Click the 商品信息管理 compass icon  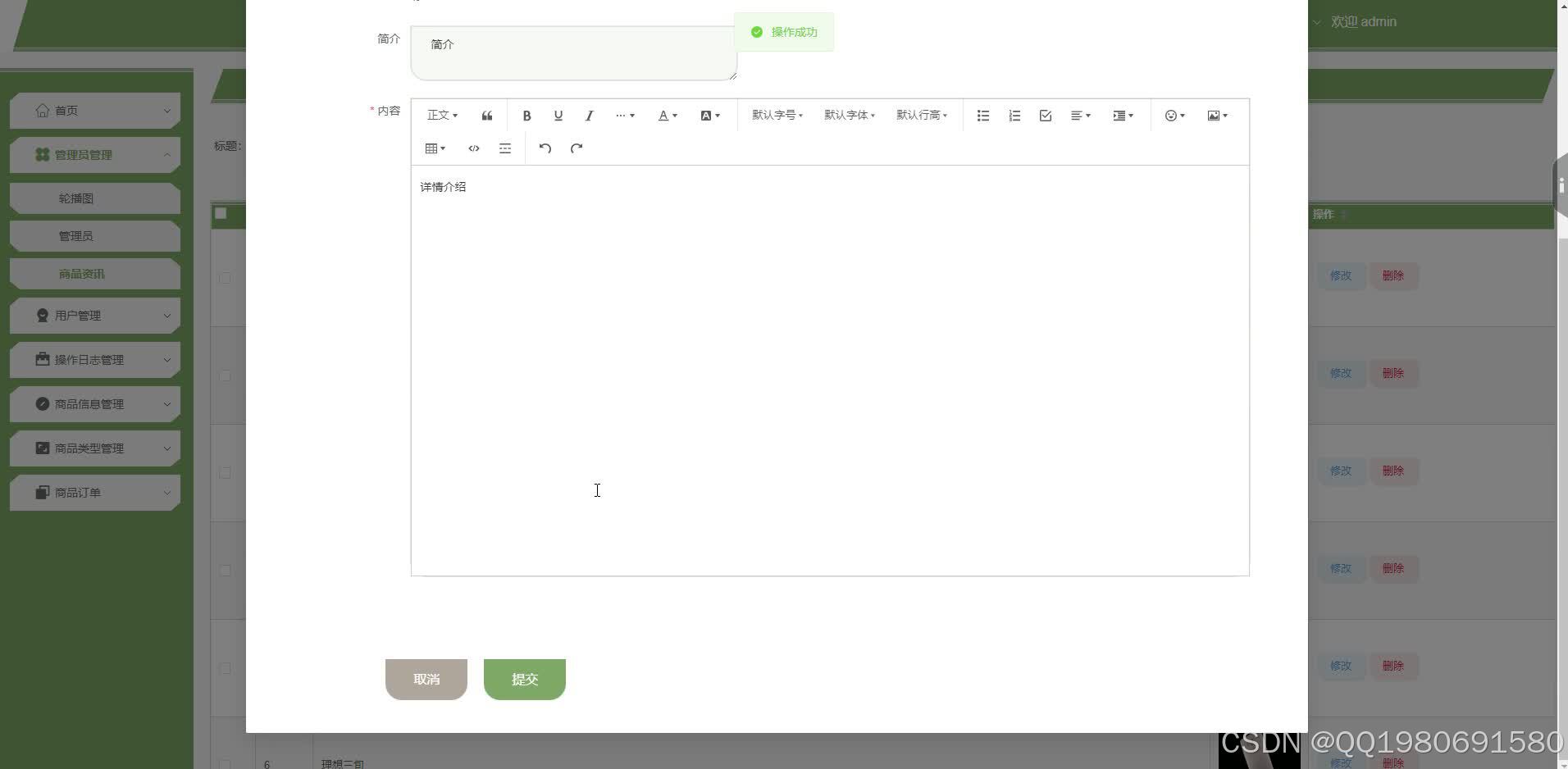click(x=43, y=403)
